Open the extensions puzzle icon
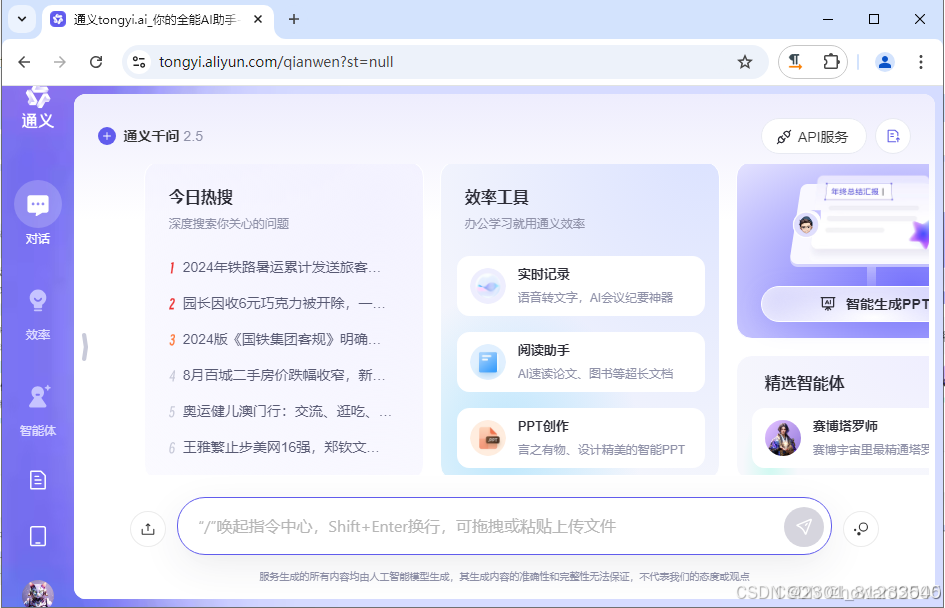 click(x=831, y=61)
